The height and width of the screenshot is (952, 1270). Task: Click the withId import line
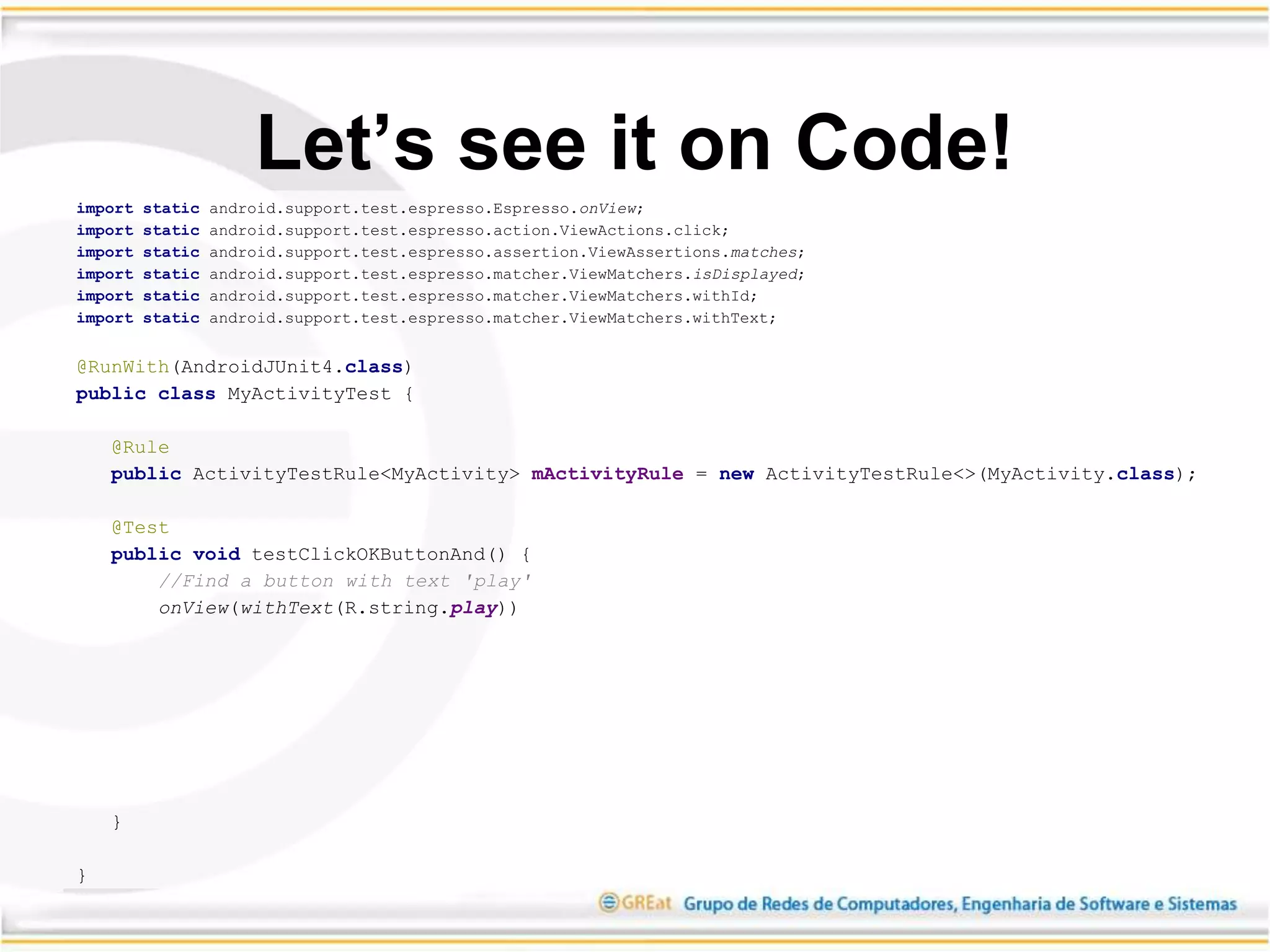coord(416,296)
